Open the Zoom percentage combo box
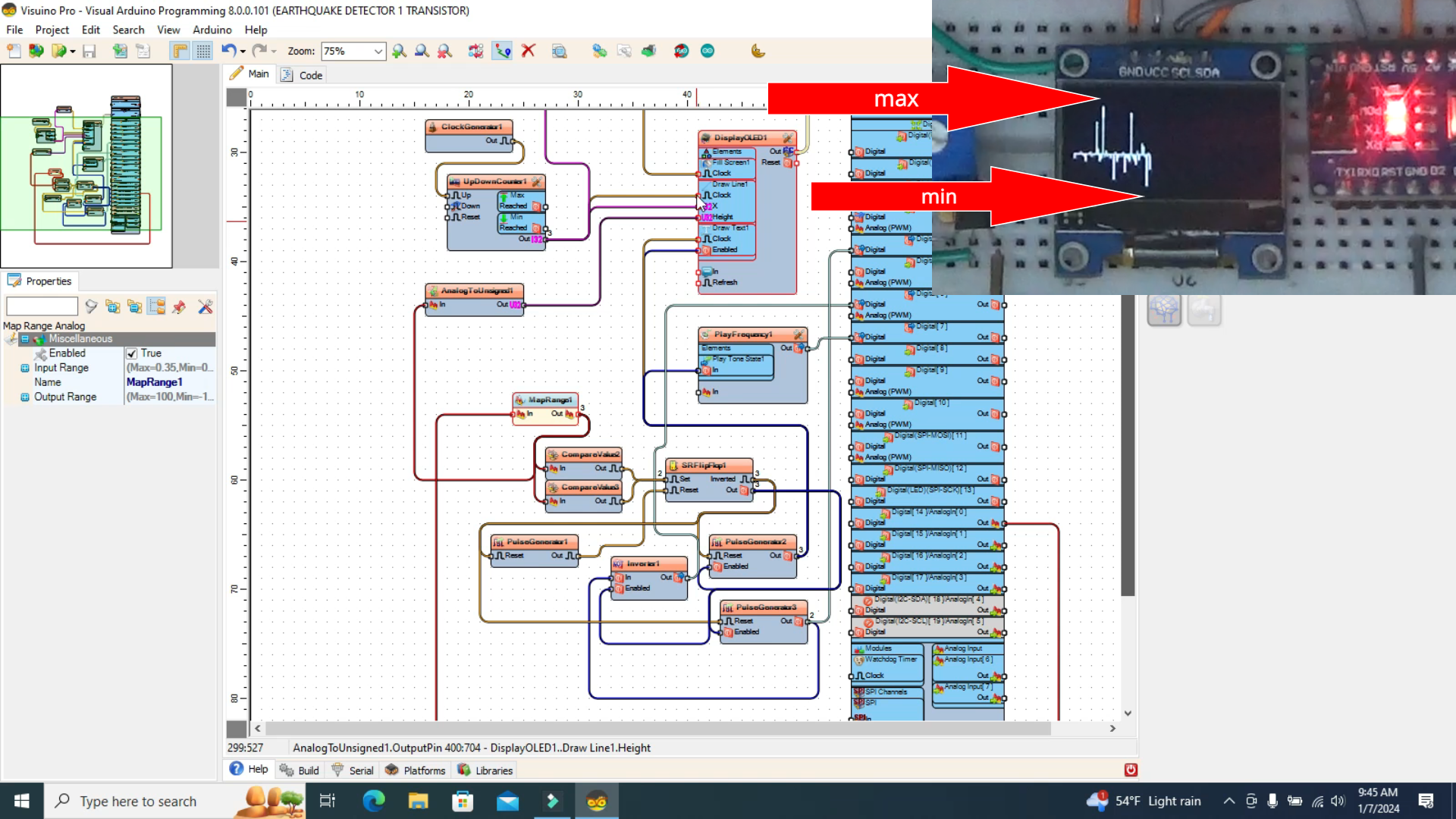 tap(353, 51)
